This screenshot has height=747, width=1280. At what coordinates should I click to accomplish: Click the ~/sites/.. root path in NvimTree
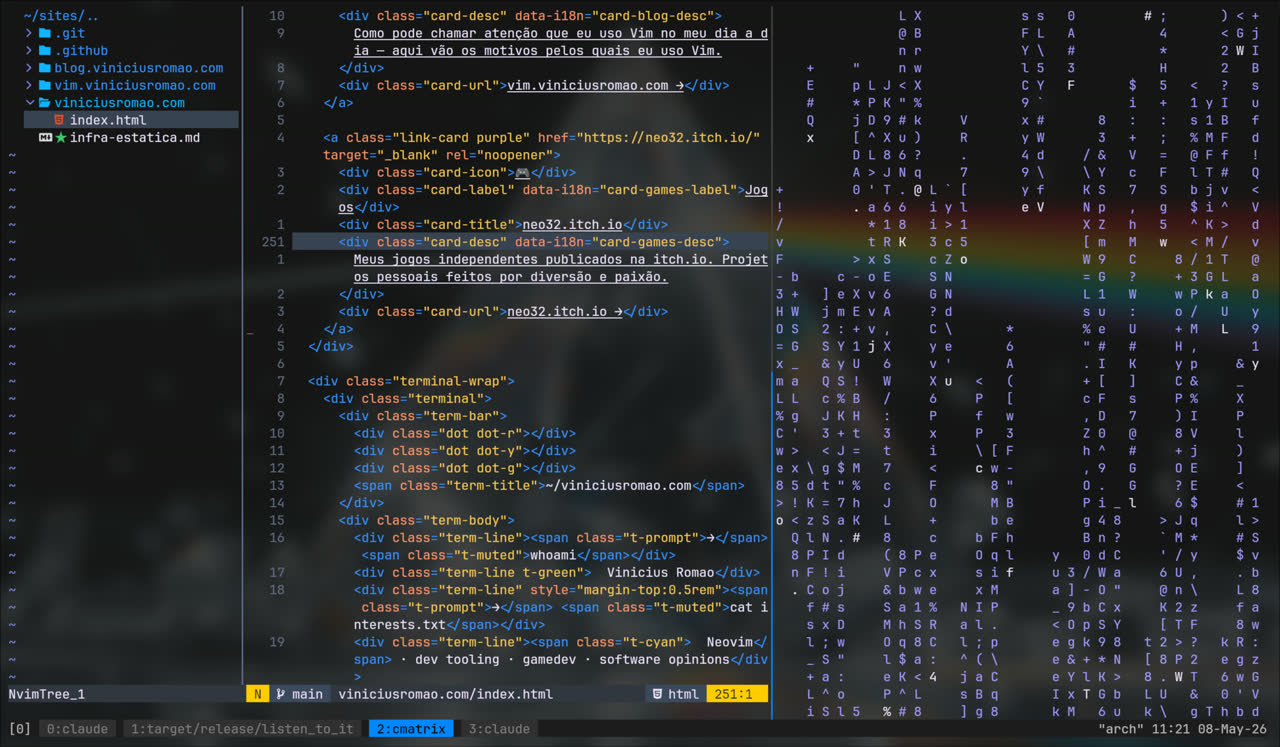pos(61,16)
